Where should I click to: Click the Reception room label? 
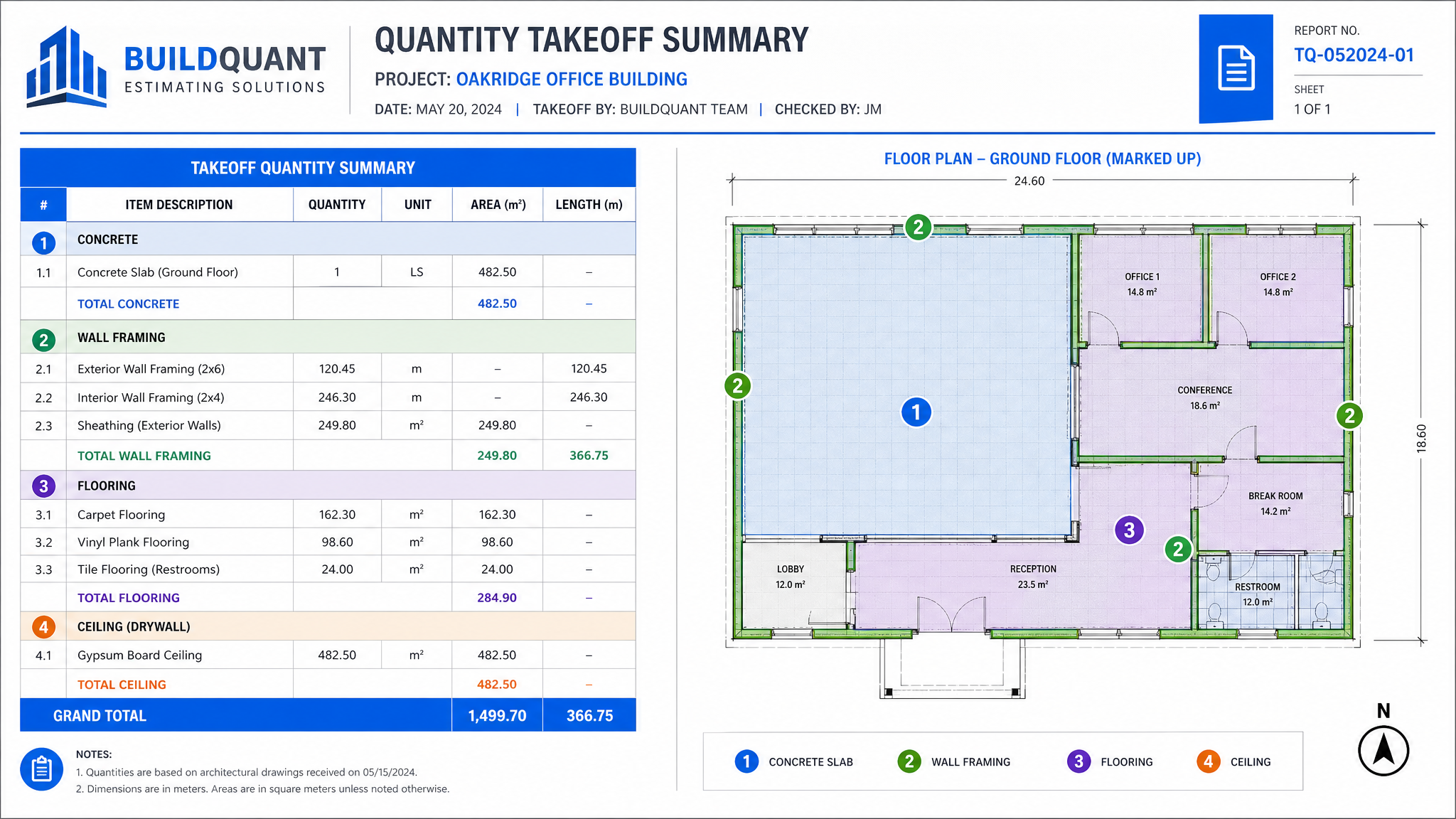[1033, 577]
